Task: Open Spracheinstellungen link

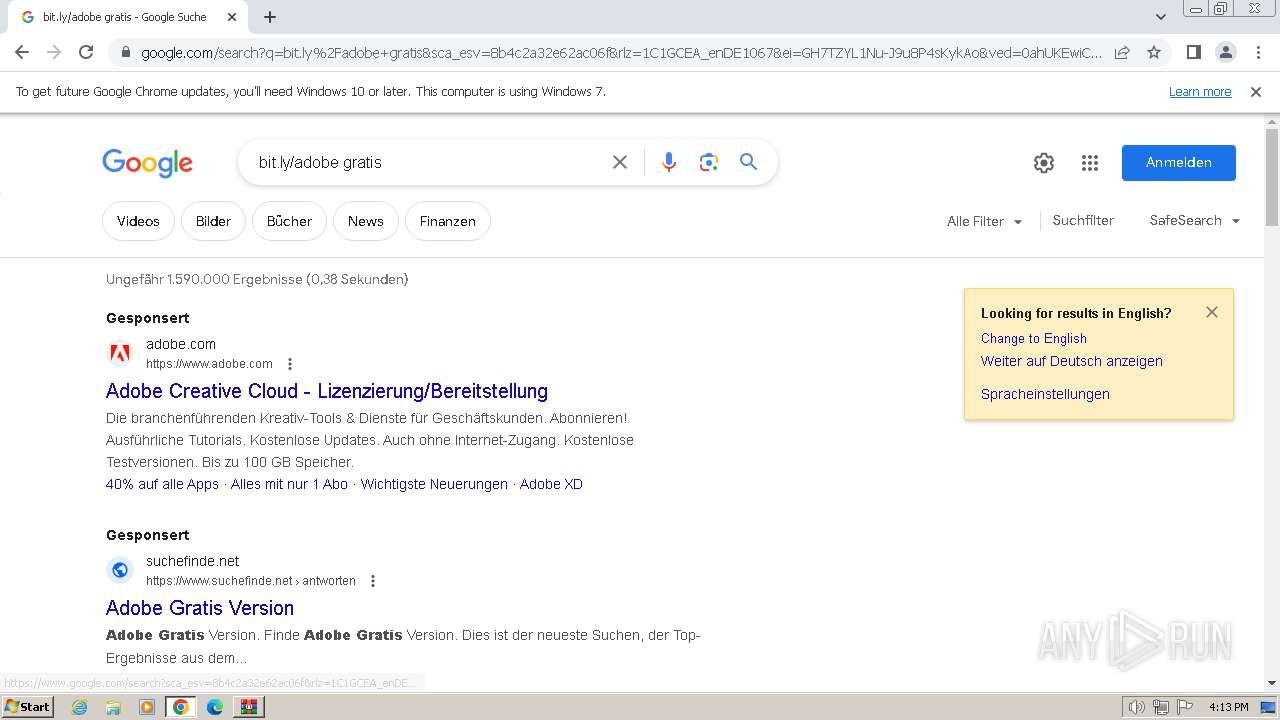Action: pyautogui.click(x=1045, y=394)
